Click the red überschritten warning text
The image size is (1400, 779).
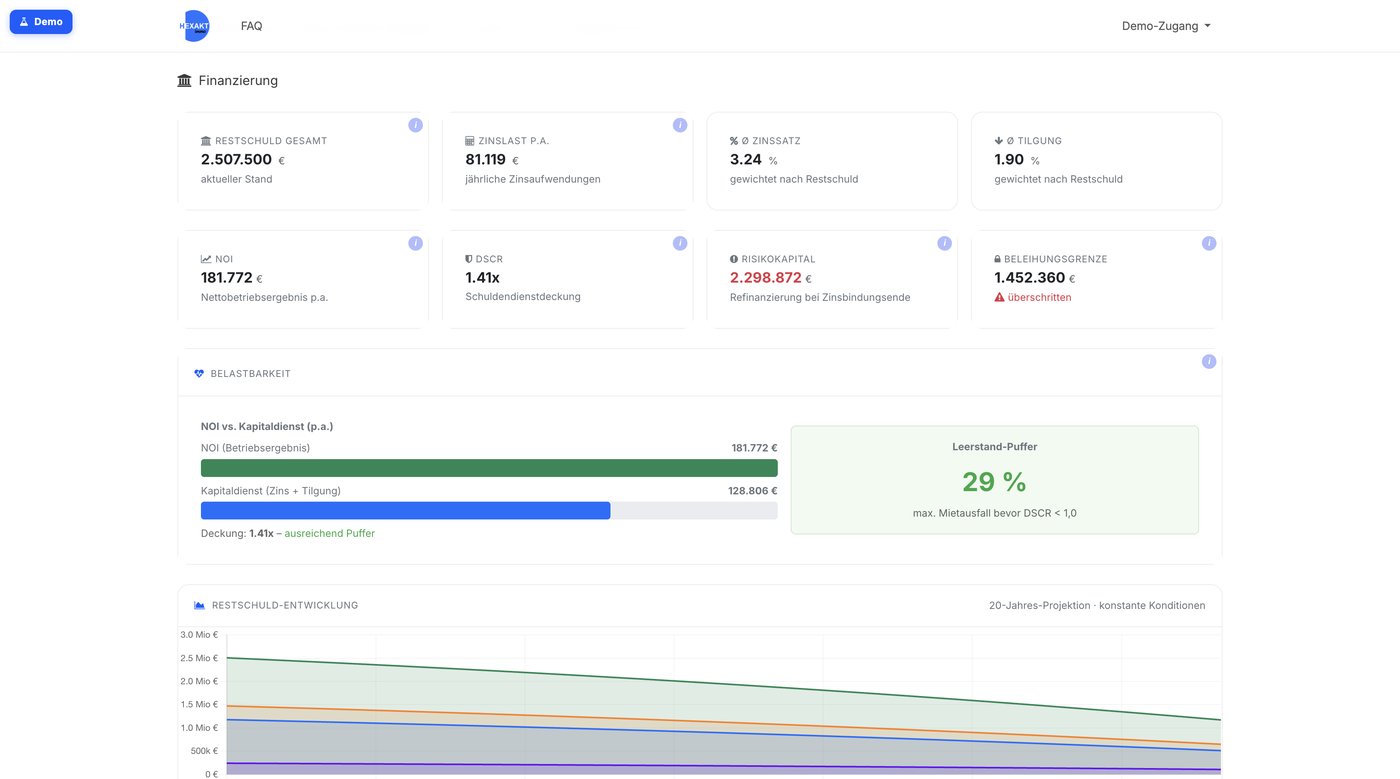pyautogui.click(x=1040, y=297)
